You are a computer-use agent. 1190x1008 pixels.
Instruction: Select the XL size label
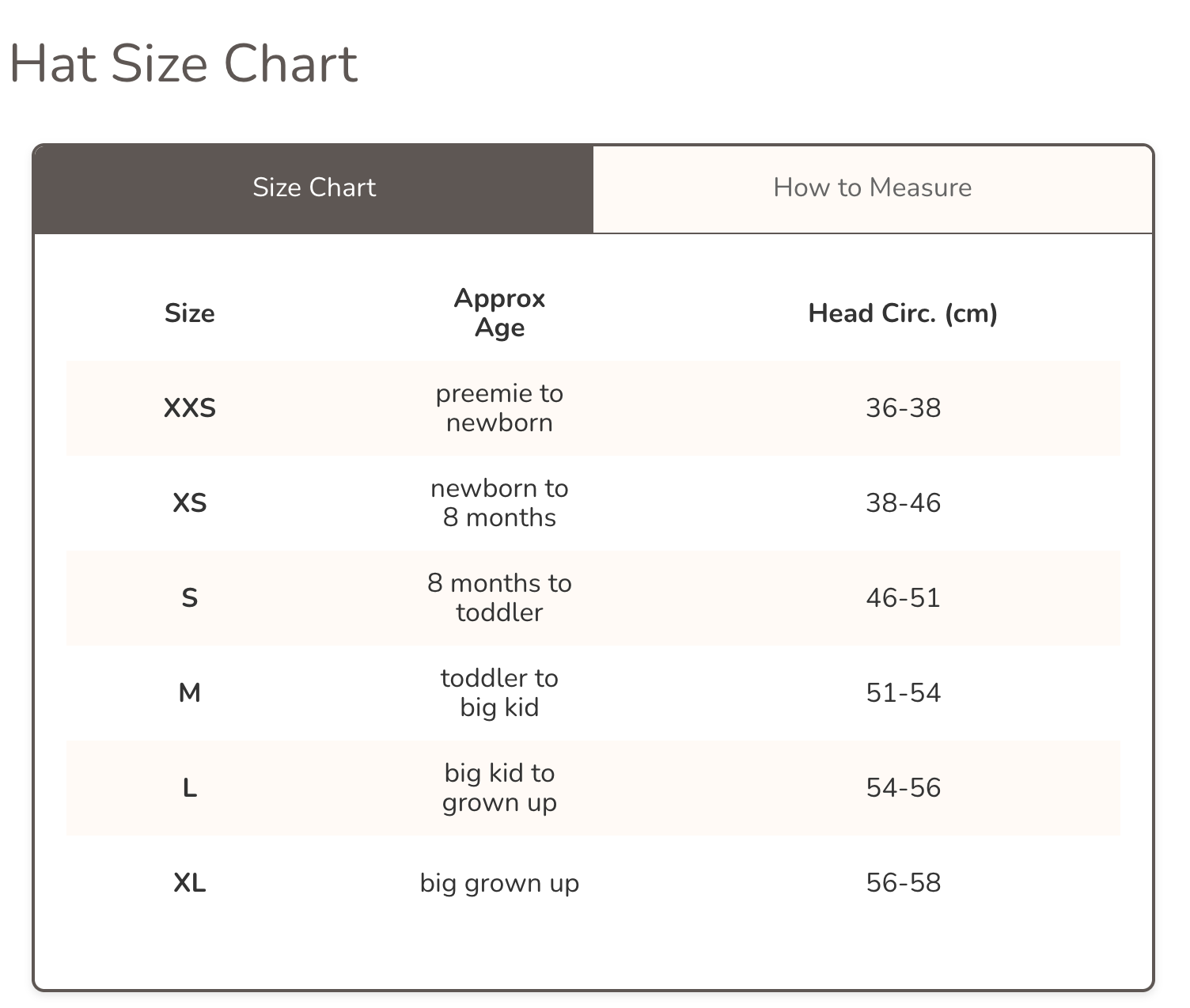[190, 883]
